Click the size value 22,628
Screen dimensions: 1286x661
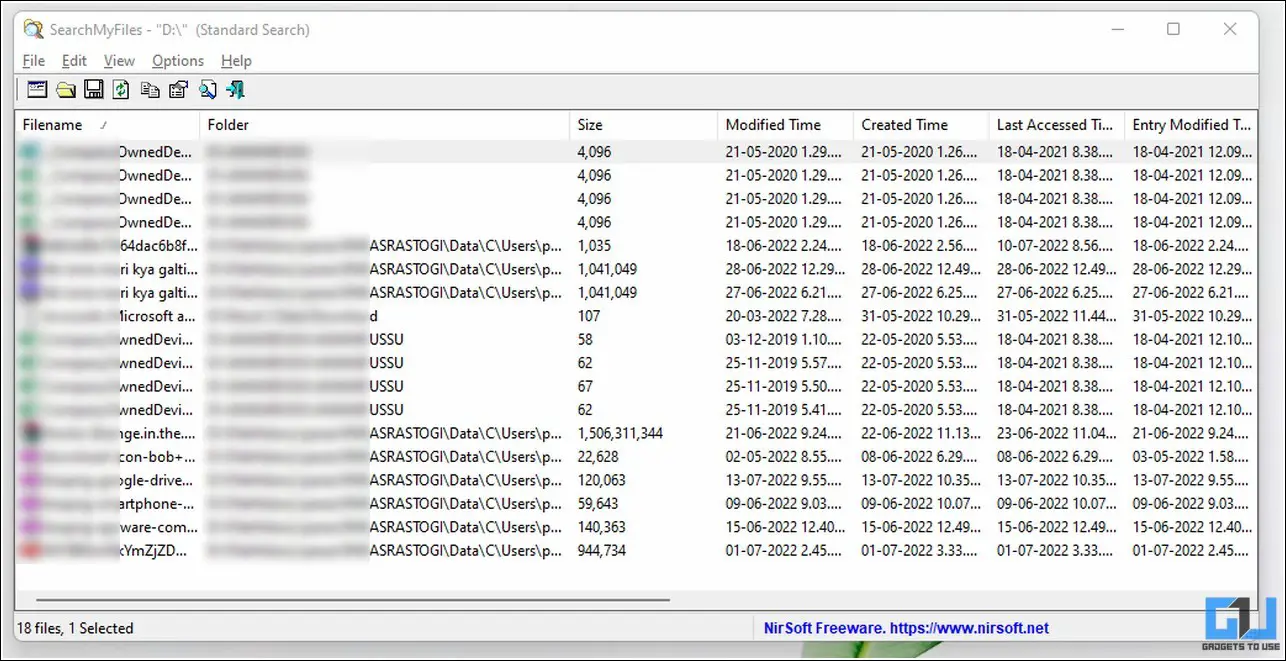pyautogui.click(x=599, y=457)
